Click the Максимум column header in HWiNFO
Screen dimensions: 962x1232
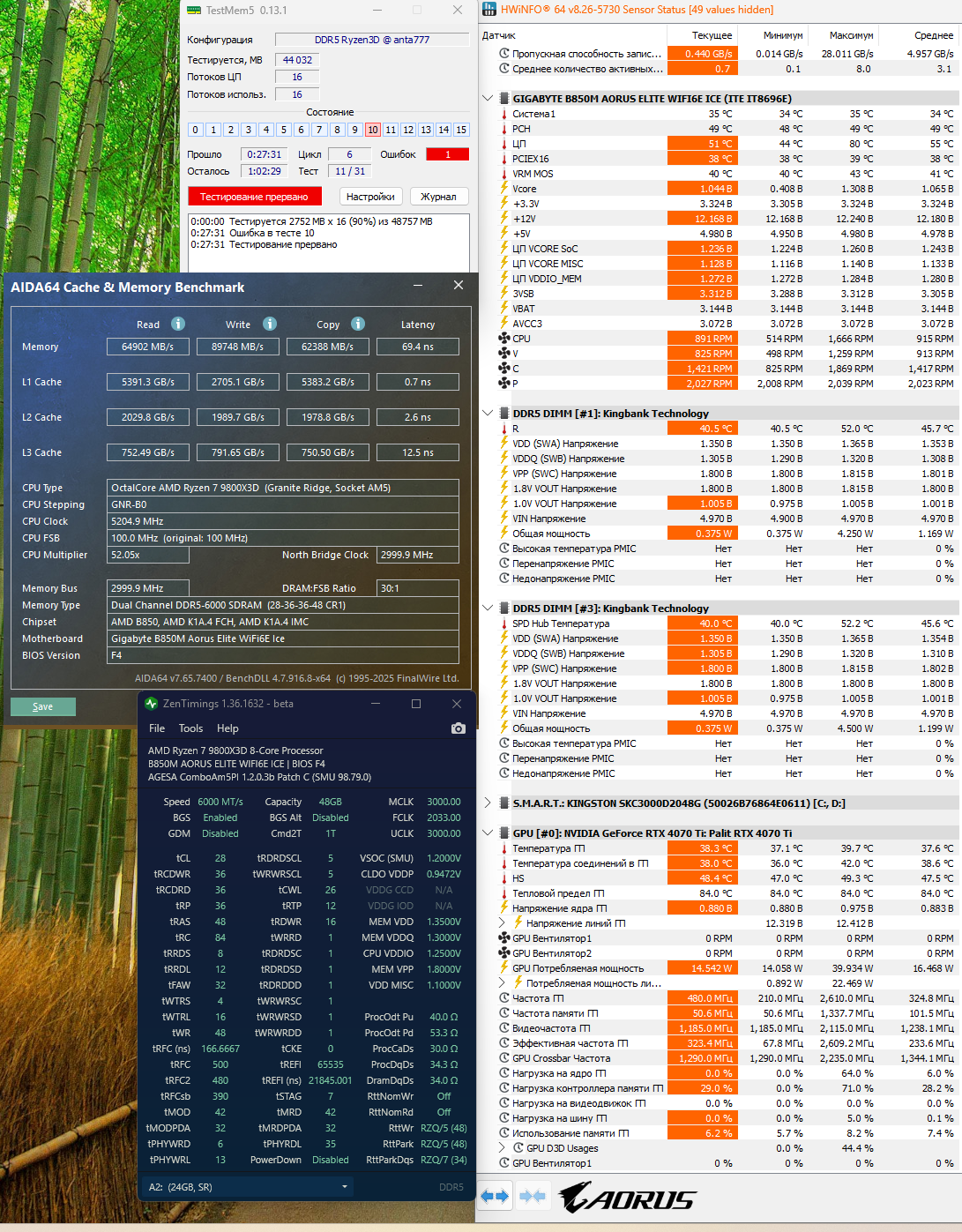[844, 35]
